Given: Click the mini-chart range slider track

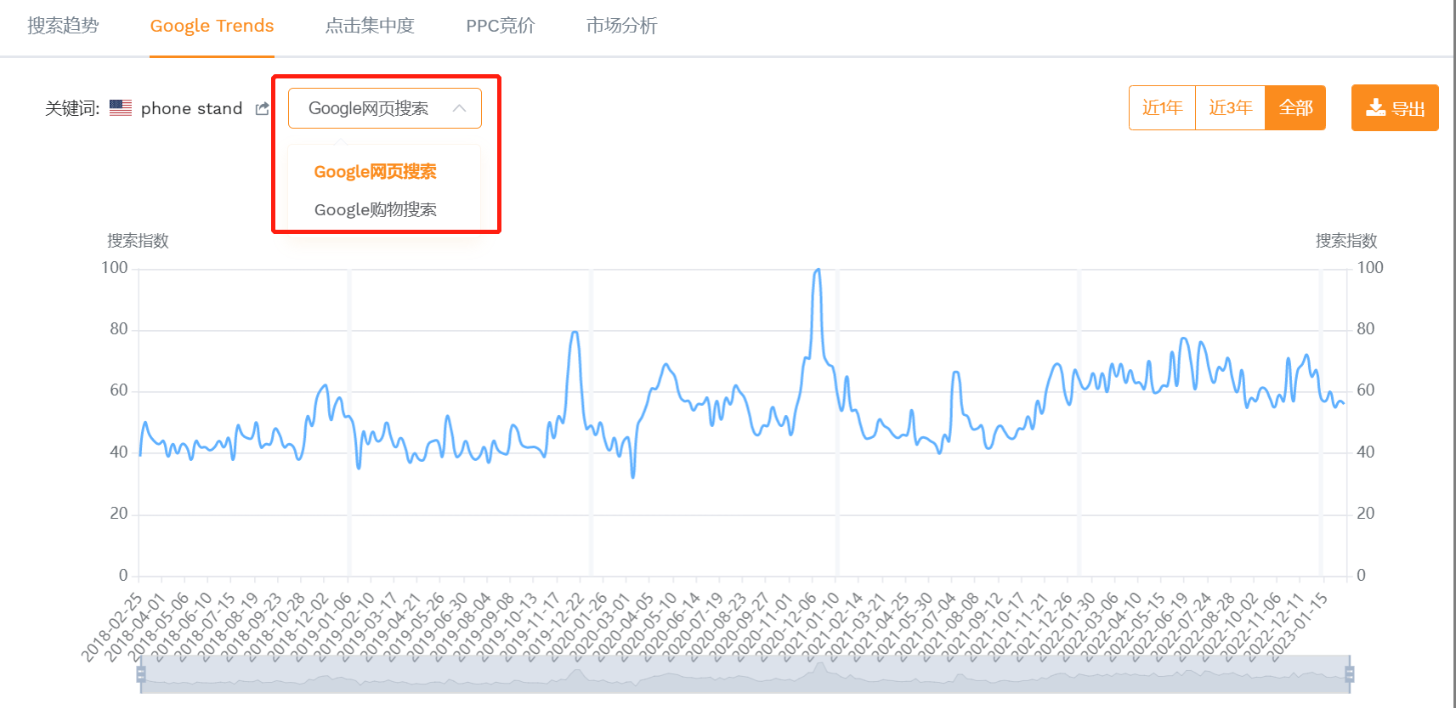Looking at the screenshot, I should click(x=744, y=675).
